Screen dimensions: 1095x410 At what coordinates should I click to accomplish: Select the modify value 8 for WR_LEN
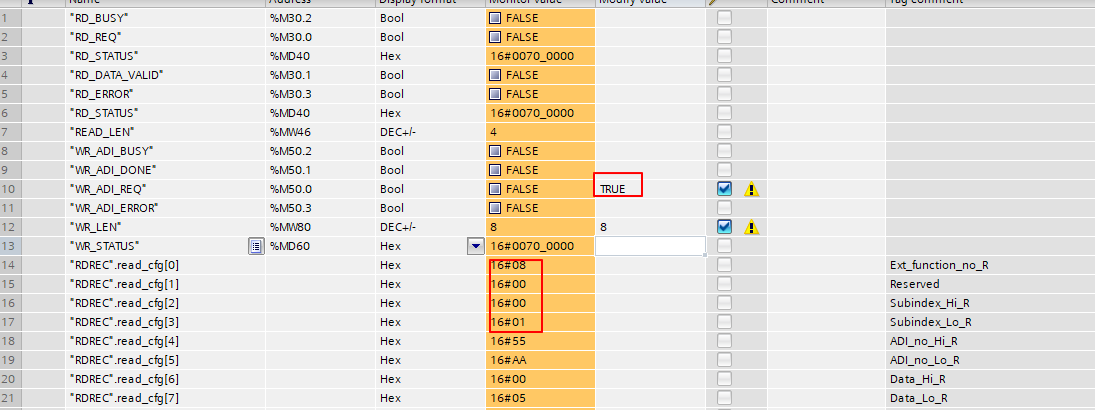tap(604, 227)
